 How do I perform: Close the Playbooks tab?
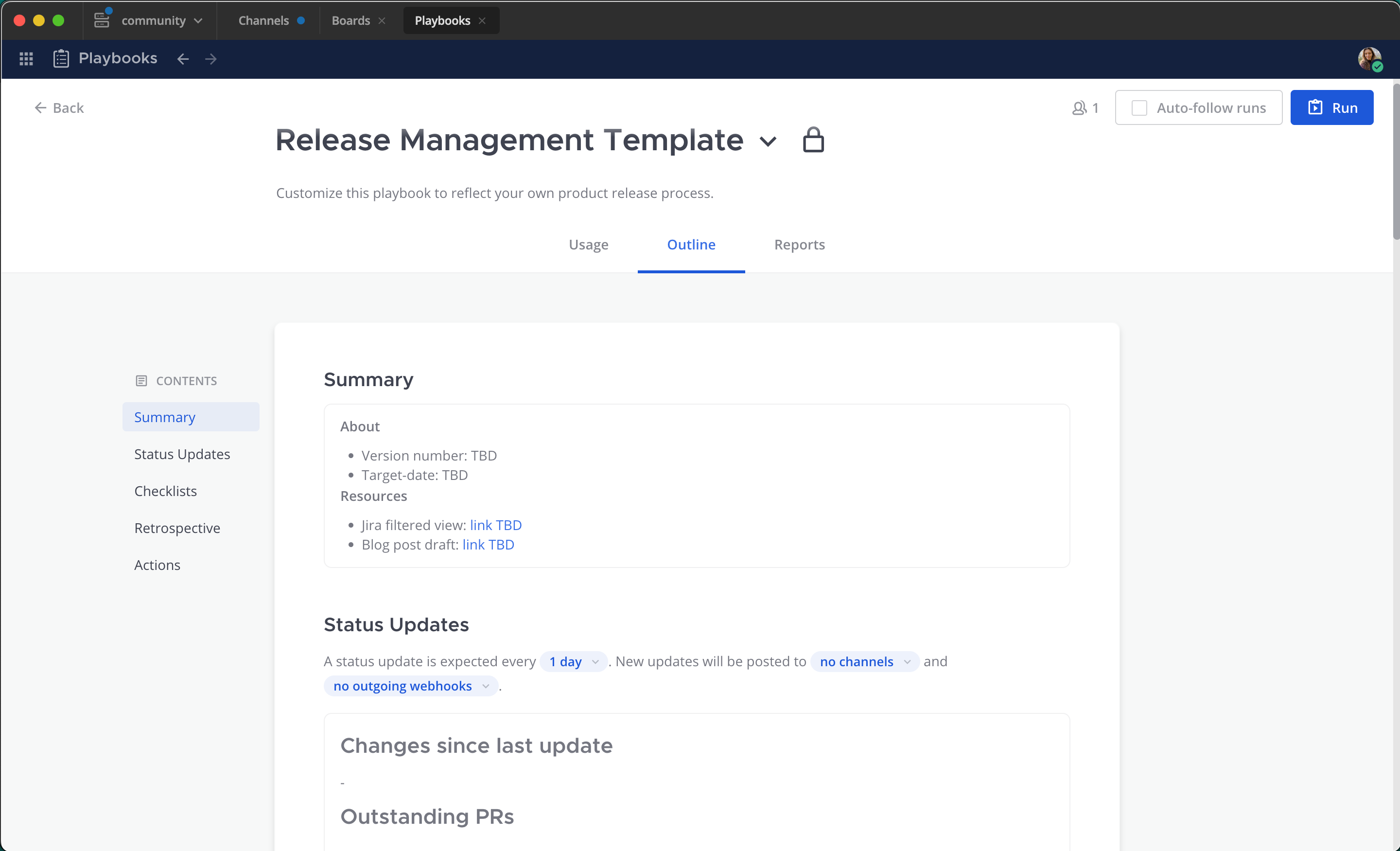(482, 20)
